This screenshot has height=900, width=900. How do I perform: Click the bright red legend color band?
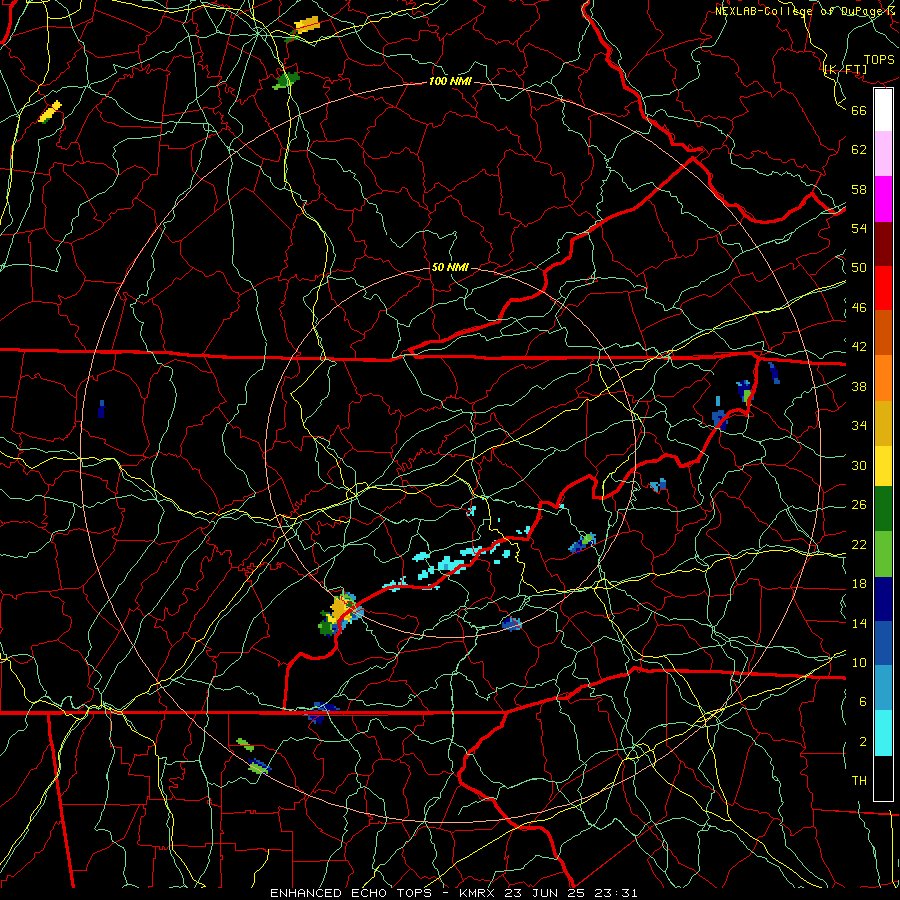tap(883, 288)
